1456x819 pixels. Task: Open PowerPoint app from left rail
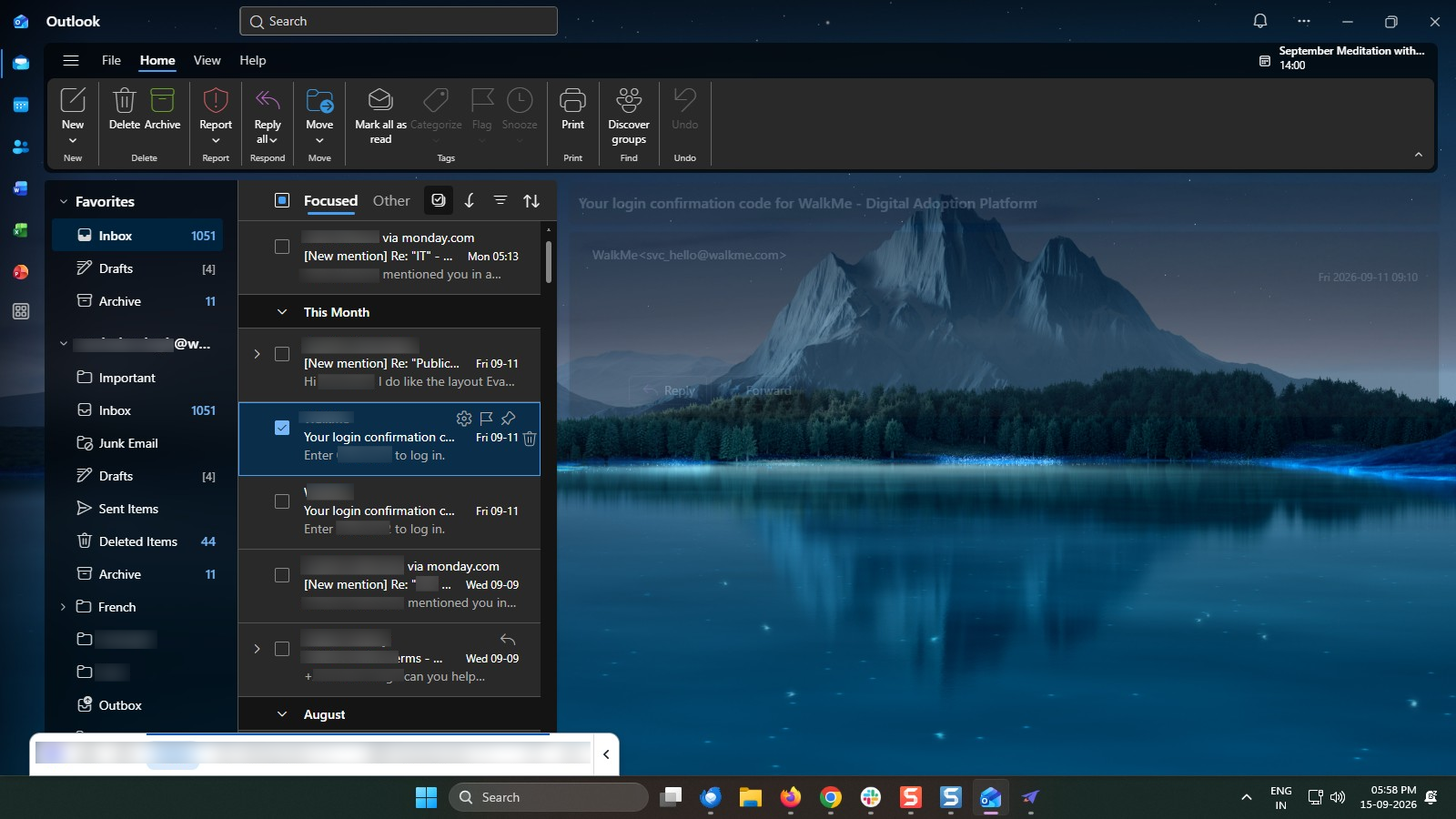pyautogui.click(x=21, y=271)
